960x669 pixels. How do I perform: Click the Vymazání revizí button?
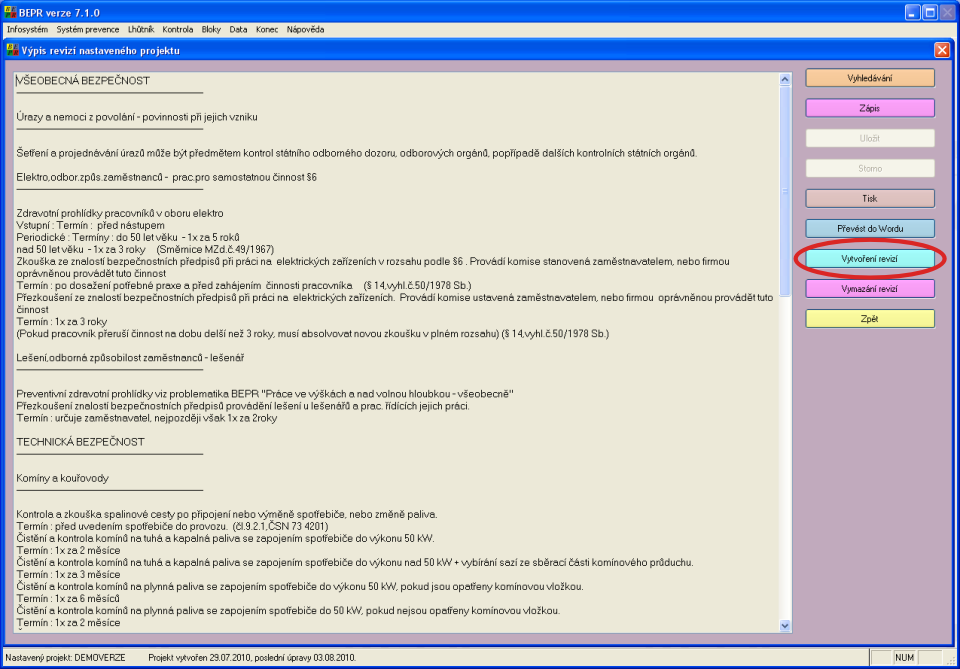(x=870, y=288)
